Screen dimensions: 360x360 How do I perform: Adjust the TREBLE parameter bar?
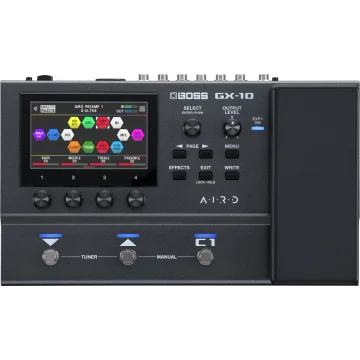tap(103, 164)
